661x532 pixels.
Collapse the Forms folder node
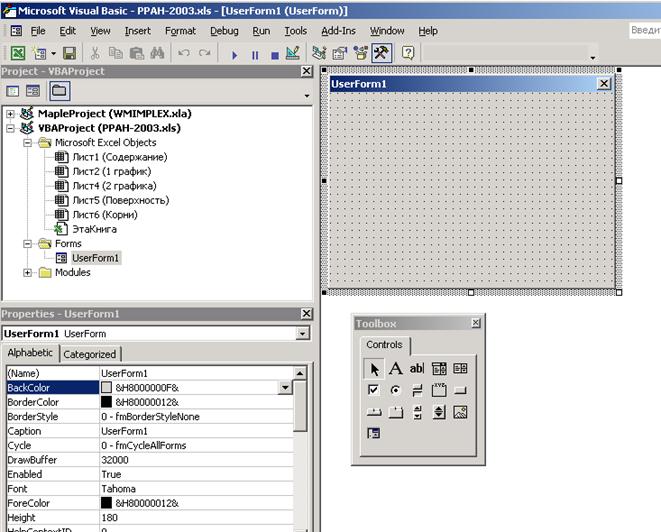tap(27, 244)
